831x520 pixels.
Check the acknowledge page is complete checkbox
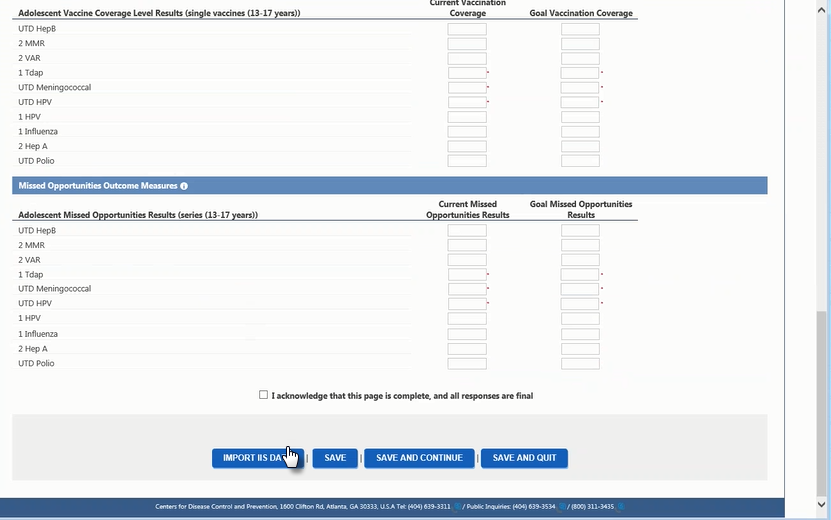tap(263, 395)
